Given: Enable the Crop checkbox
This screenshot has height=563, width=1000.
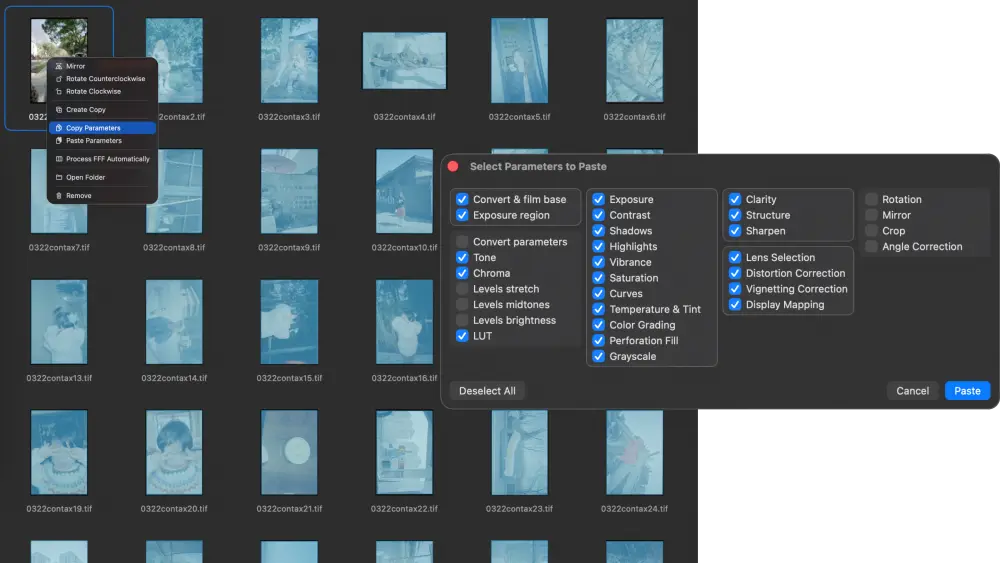Looking at the screenshot, I should point(872,231).
